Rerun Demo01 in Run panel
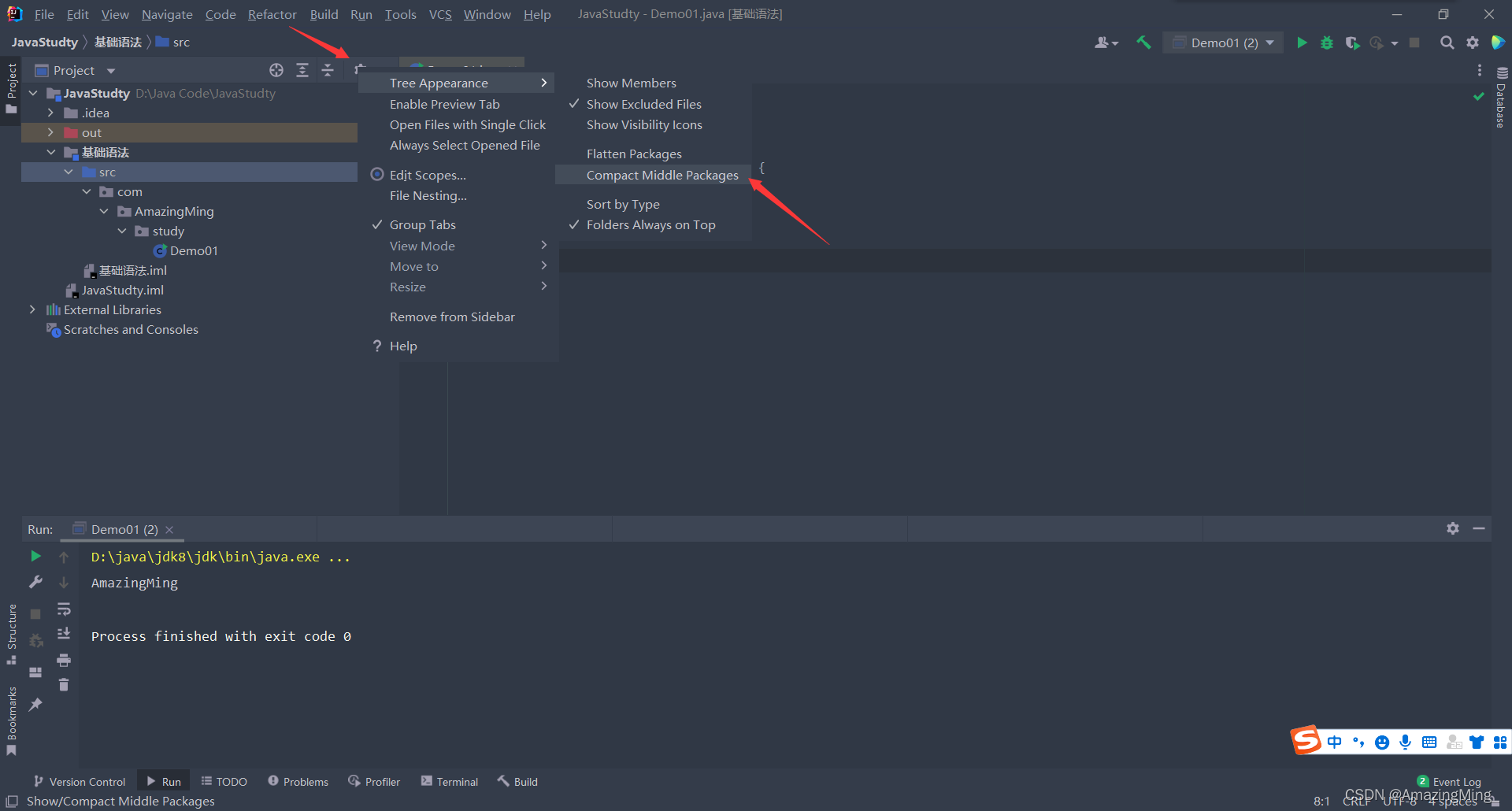Image resolution: width=1512 pixels, height=811 pixels. 35,556
